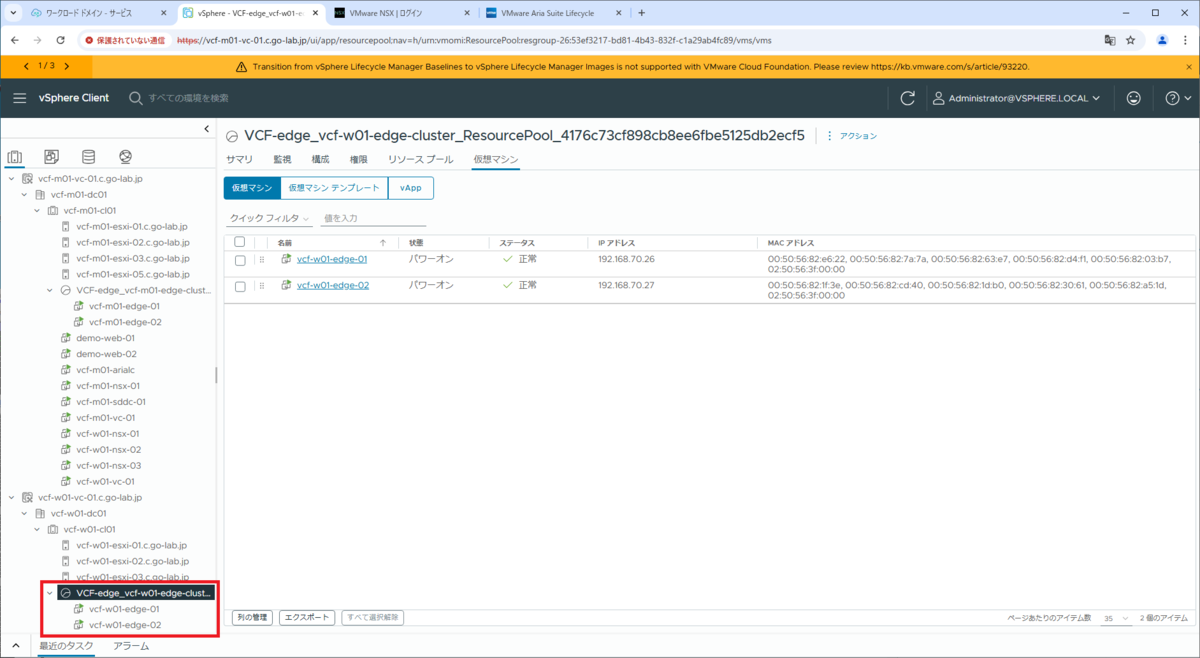Click the global refresh icon in header
Image resolution: width=1200 pixels, height=658 pixels.
(x=908, y=98)
